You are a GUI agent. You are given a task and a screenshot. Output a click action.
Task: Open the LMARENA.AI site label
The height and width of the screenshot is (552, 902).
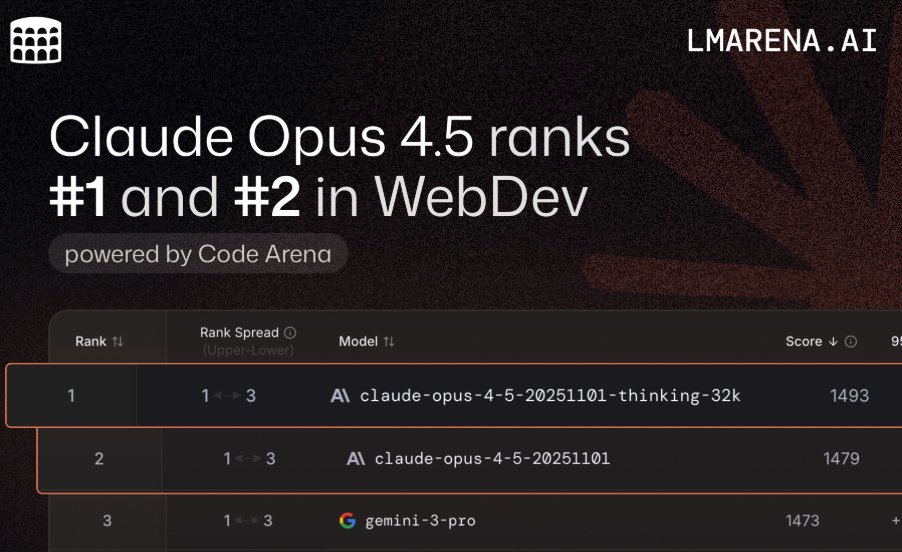[x=782, y=41]
